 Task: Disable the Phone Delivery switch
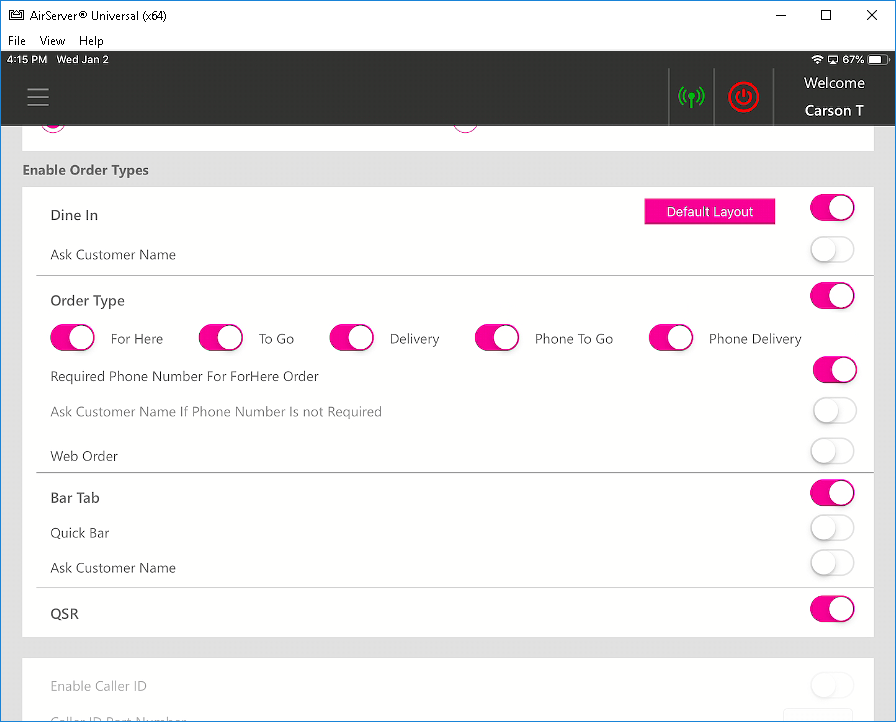tap(671, 338)
